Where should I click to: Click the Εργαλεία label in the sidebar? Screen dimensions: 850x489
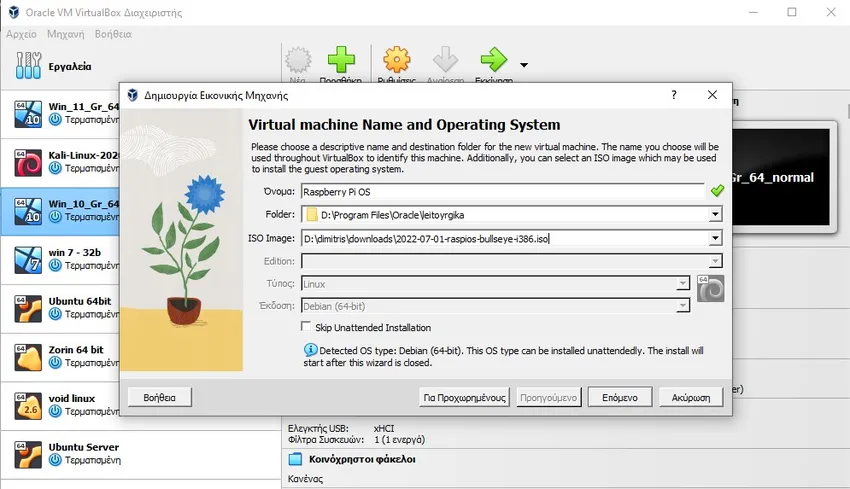click(x=70, y=67)
